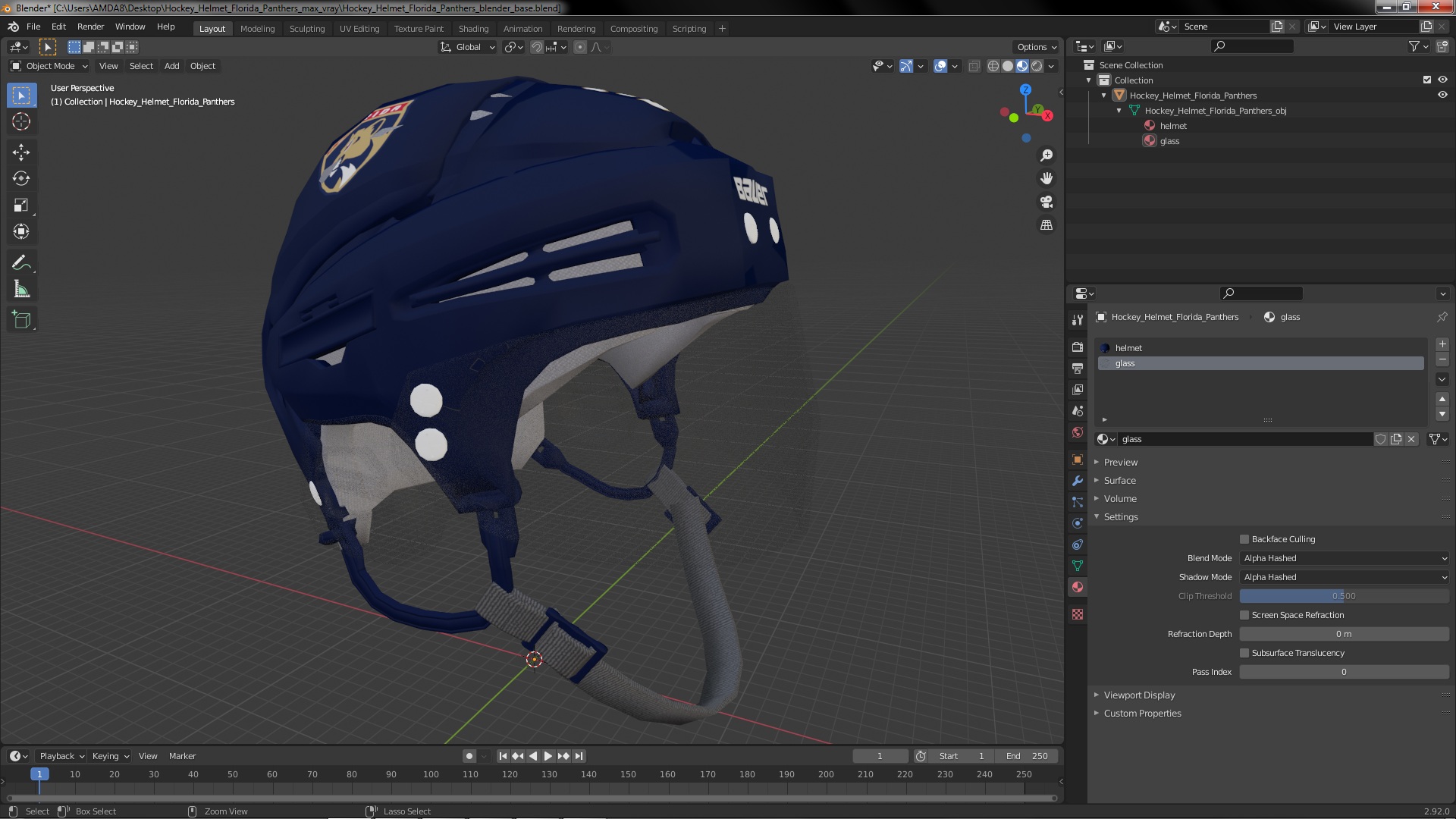Pick the Add Cube tool
The image size is (1456, 819).
click(21, 320)
